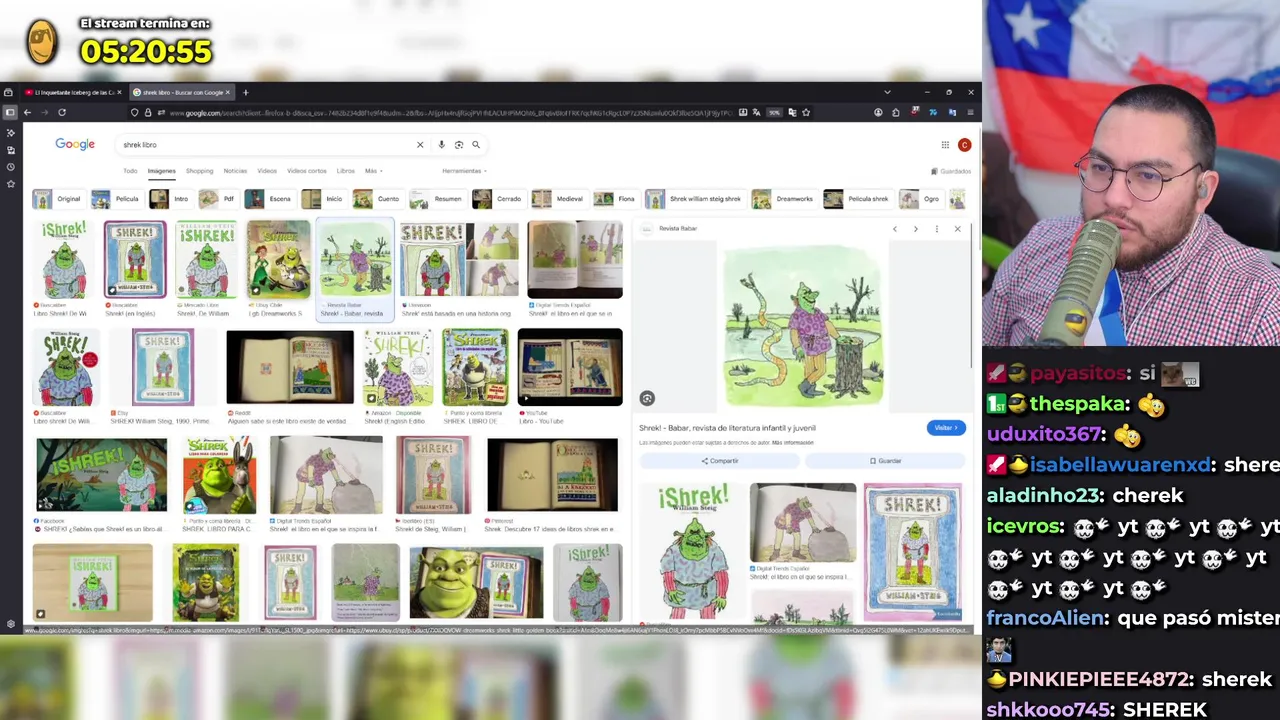Click the Visitar button
Viewport: 1280px width, 720px height.
tap(946, 428)
